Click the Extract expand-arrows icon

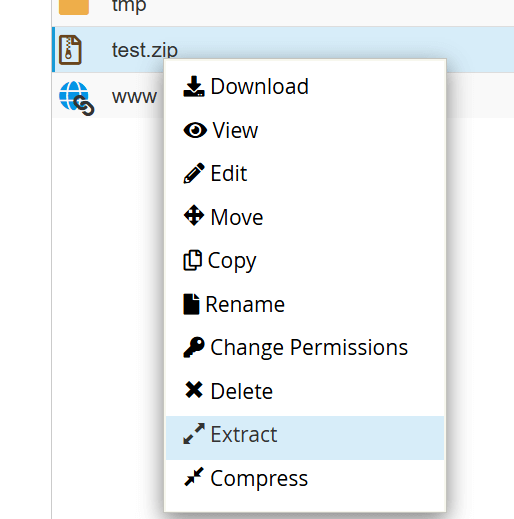click(x=194, y=434)
